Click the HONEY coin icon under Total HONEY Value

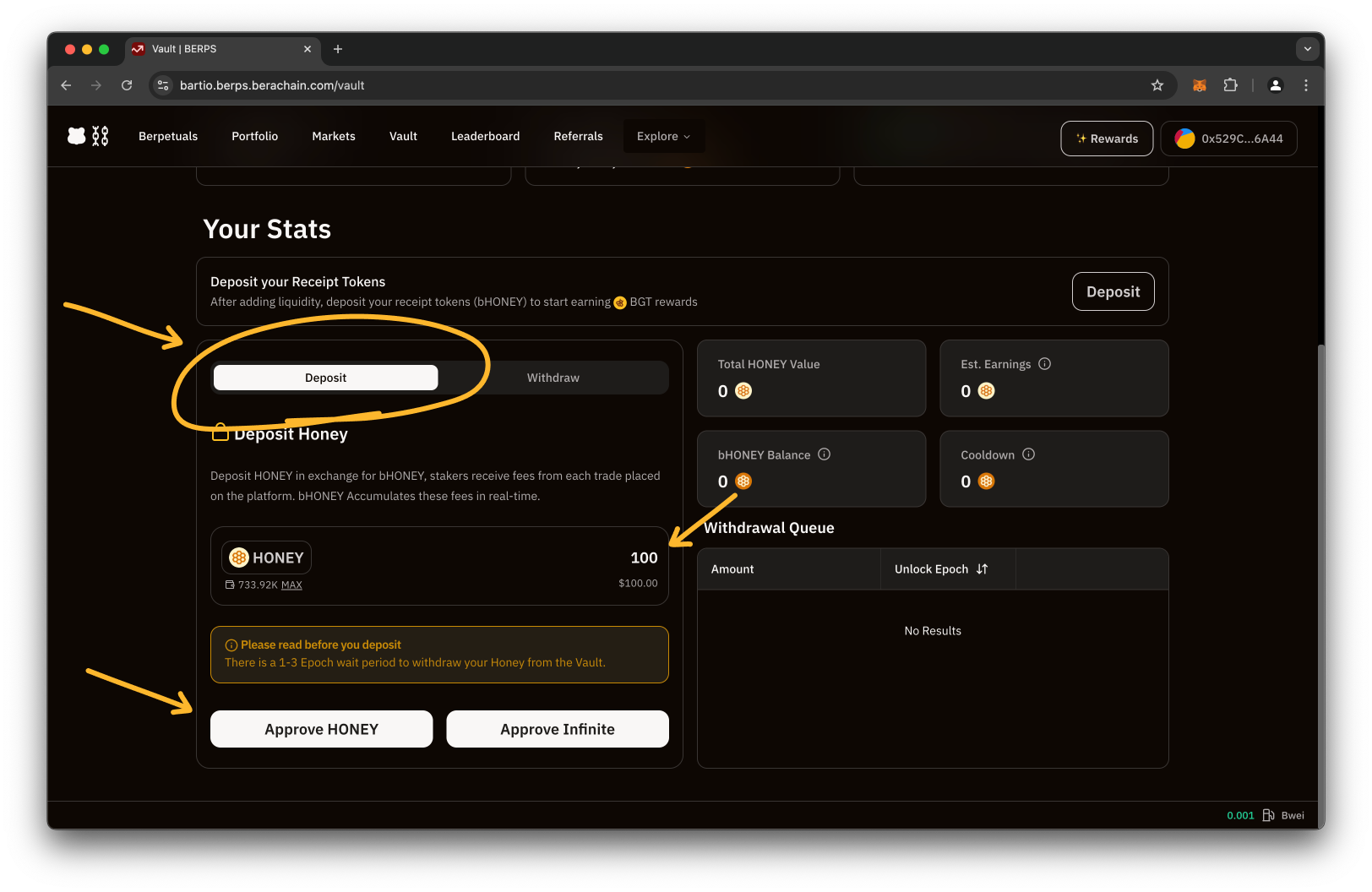pyautogui.click(x=743, y=391)
